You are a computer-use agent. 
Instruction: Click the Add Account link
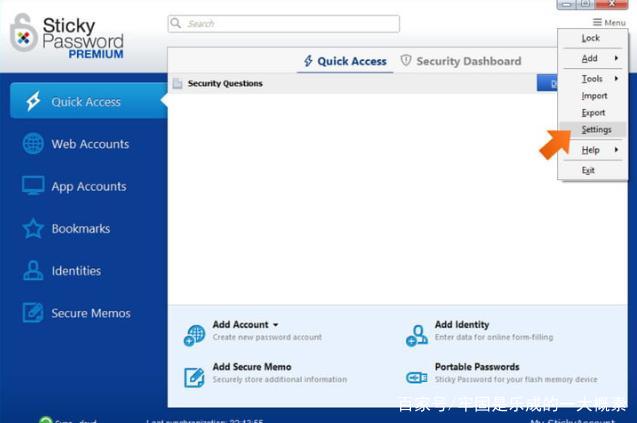tap(240, 325)
